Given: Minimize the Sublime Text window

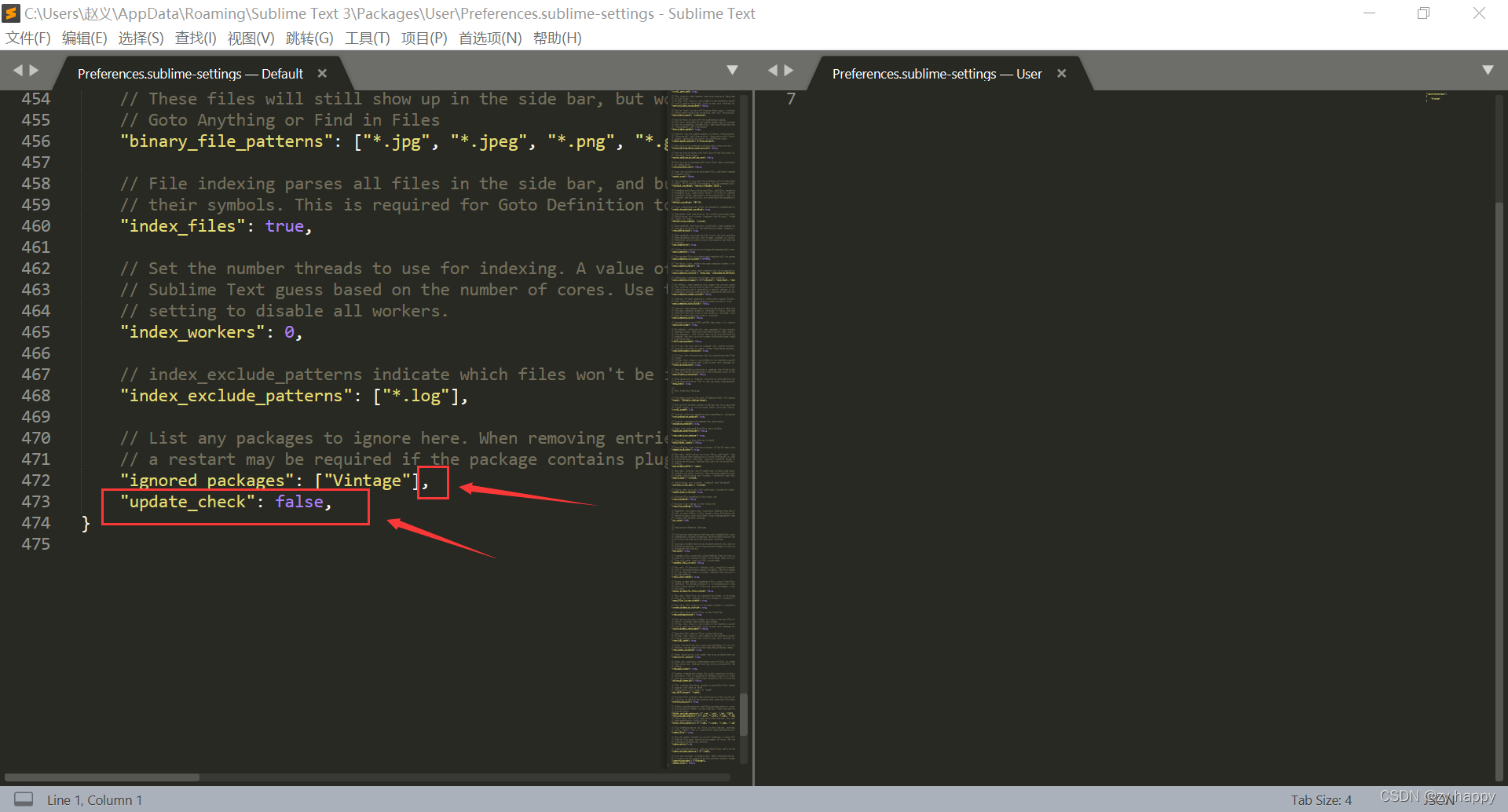Looking at the screenshot, I should coord(1369,13).
